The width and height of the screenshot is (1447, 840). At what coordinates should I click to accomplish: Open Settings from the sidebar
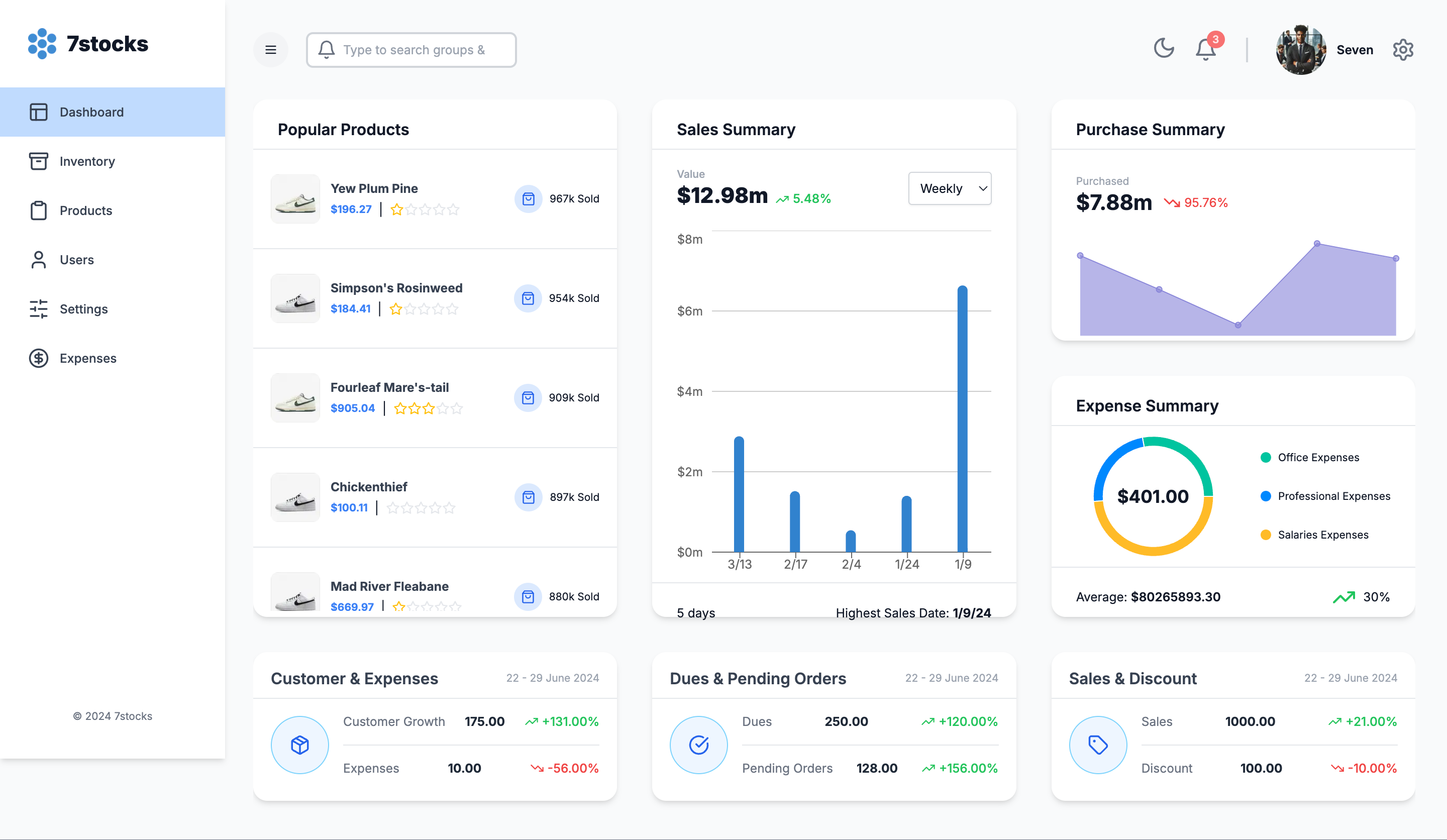pyautogui.click(x=83, y=309)
